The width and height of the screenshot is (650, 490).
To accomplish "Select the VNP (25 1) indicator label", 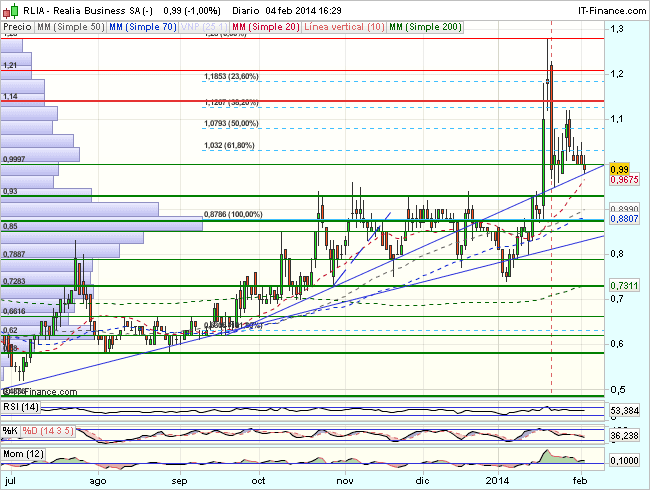I will click(204, 27).
